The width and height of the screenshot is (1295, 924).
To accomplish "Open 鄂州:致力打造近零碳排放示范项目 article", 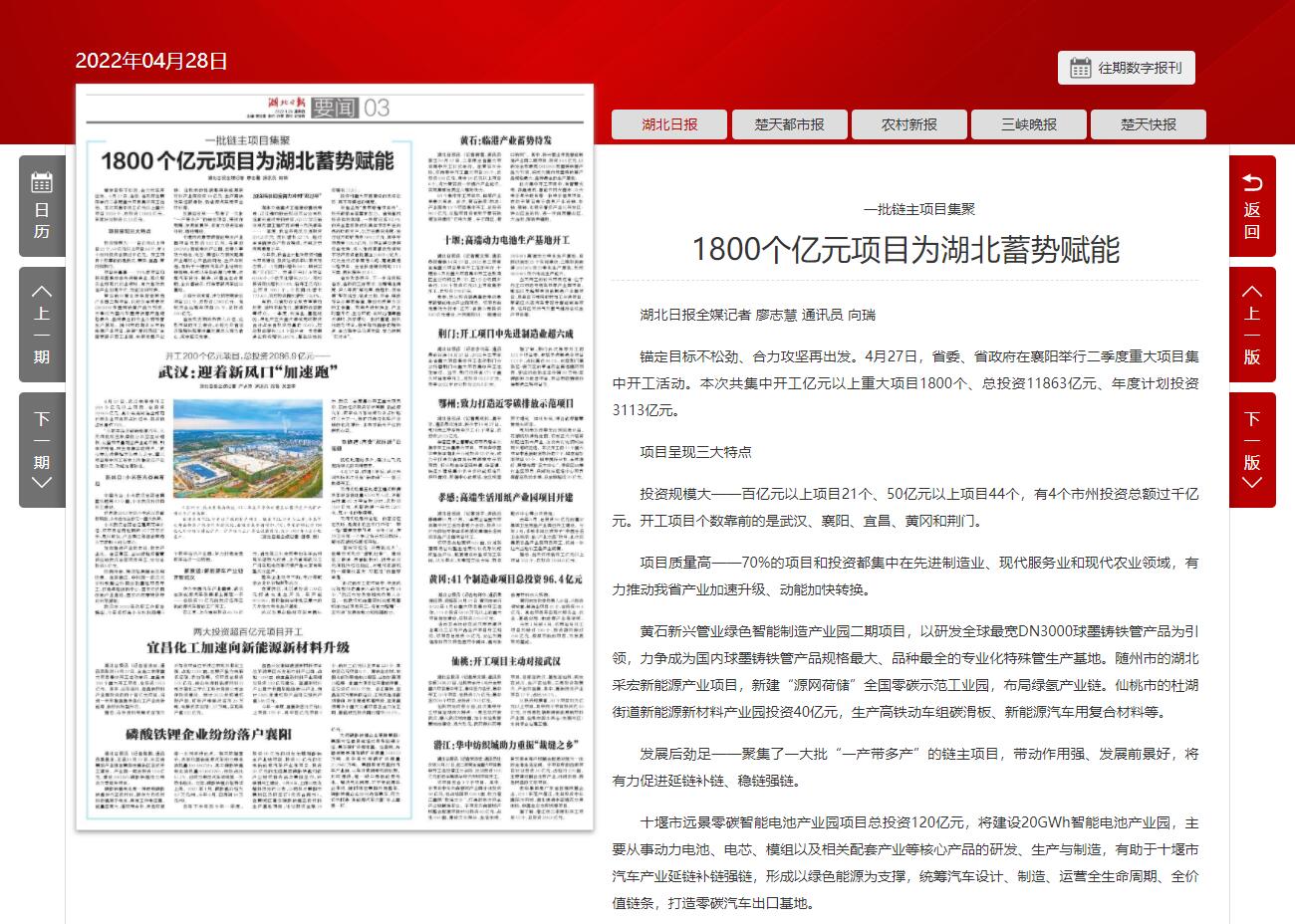I will tap(508, 404).
